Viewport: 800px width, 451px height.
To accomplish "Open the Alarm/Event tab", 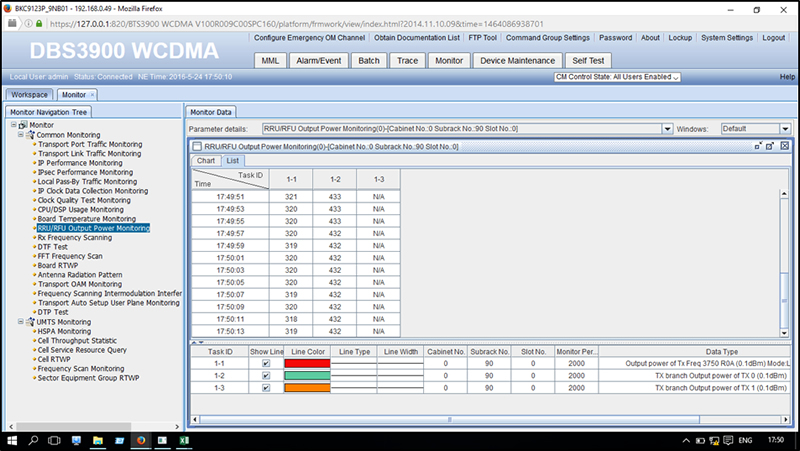I will [319, 61].
